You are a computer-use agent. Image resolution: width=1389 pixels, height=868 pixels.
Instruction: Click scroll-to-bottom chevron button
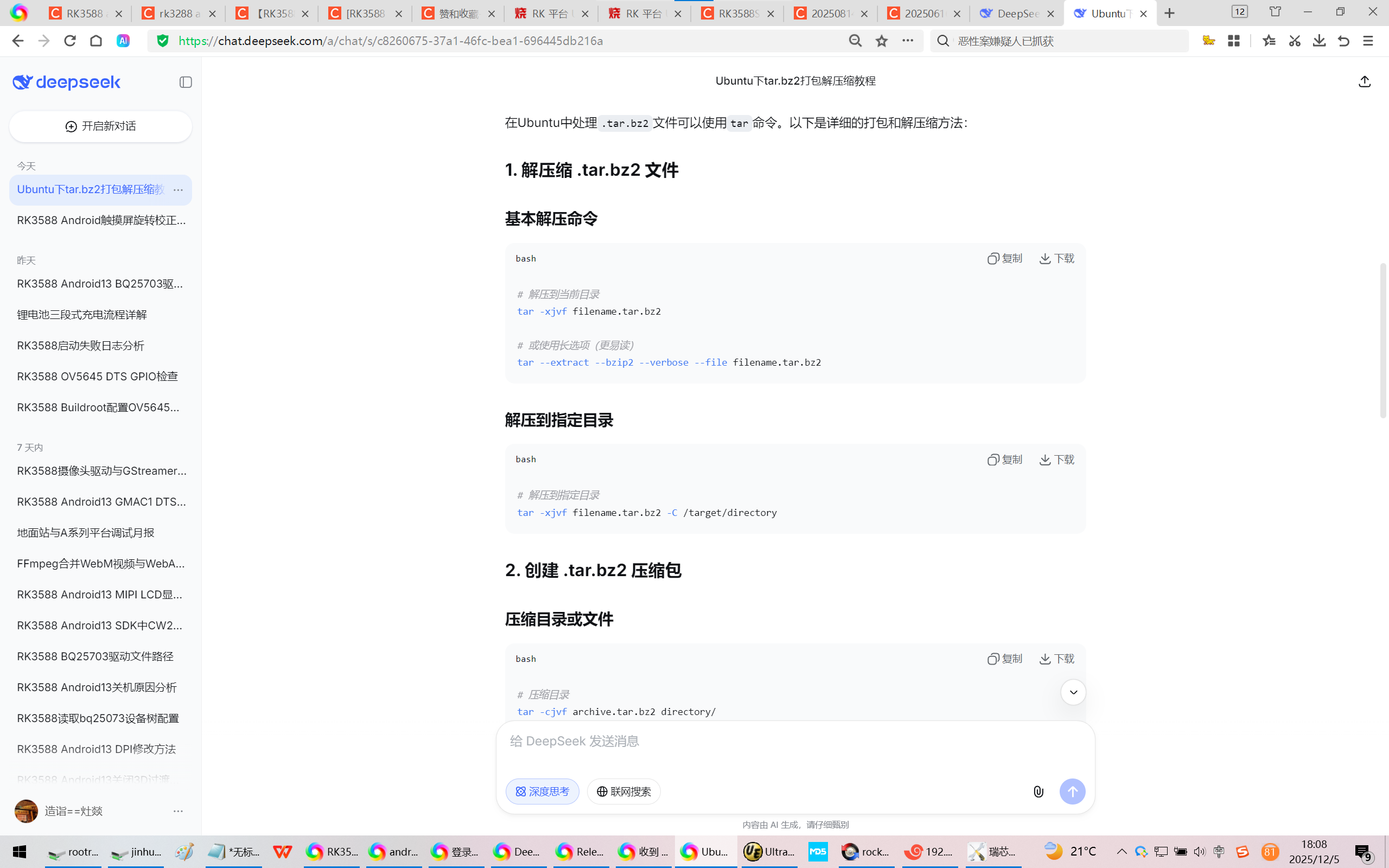pos(1073,692)
